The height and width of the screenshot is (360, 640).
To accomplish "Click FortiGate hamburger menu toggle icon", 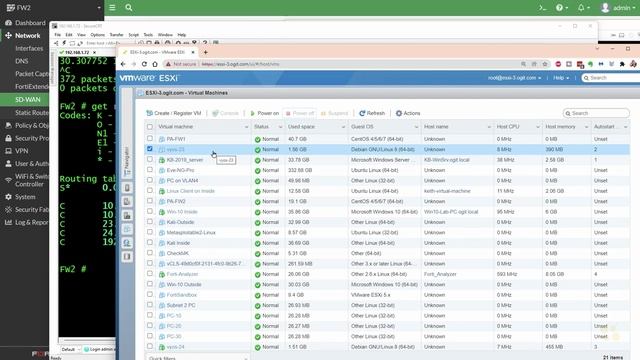I will click(x=112, y=7).
